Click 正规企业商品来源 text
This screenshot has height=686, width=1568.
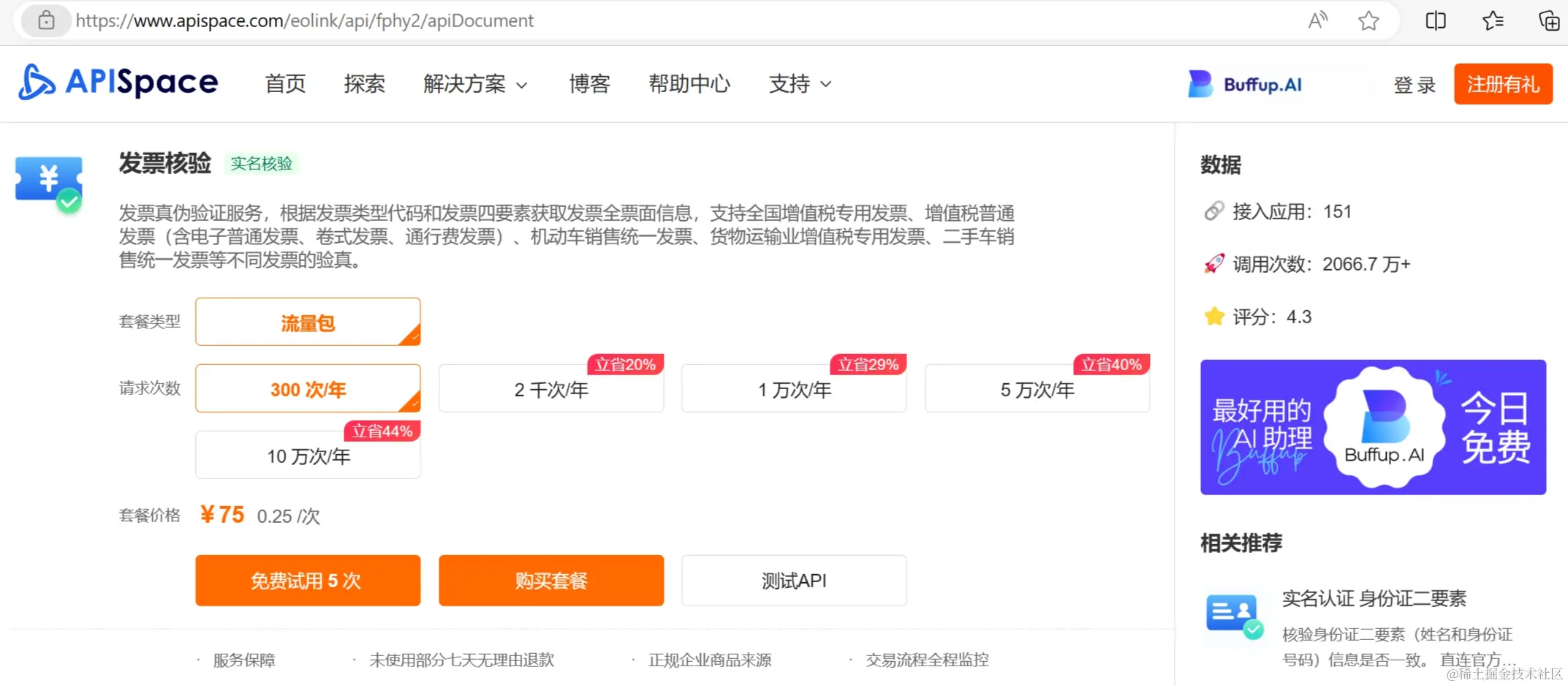(710, 660)
